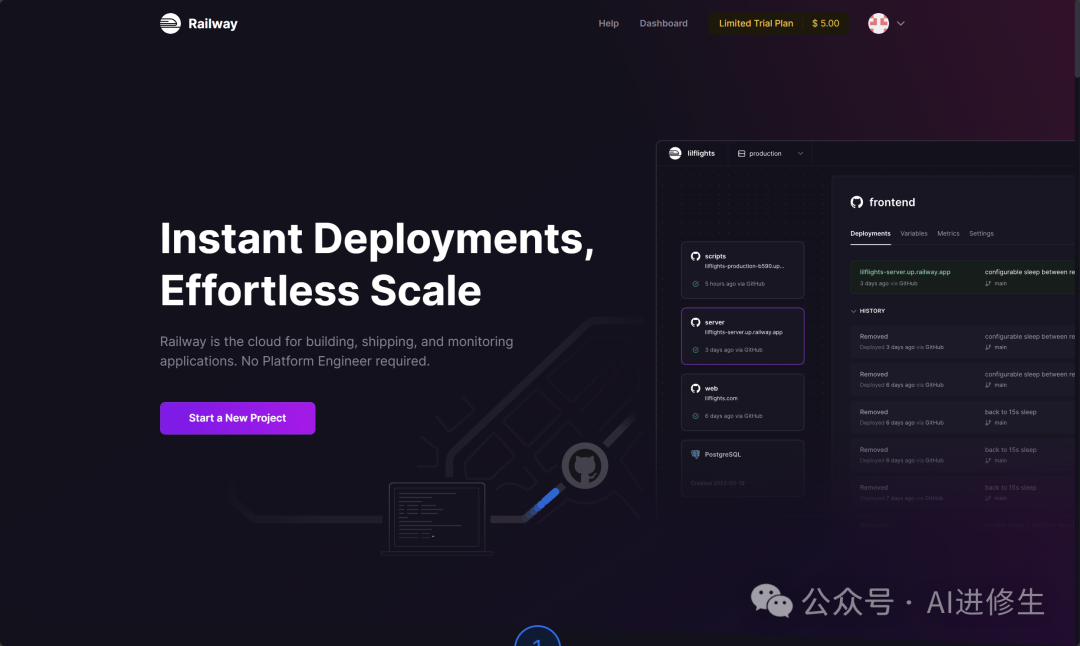Click the Railway logo icon in header
Image resolution: width=1080 pixels, height=646 pixels.
coord(170,23)
